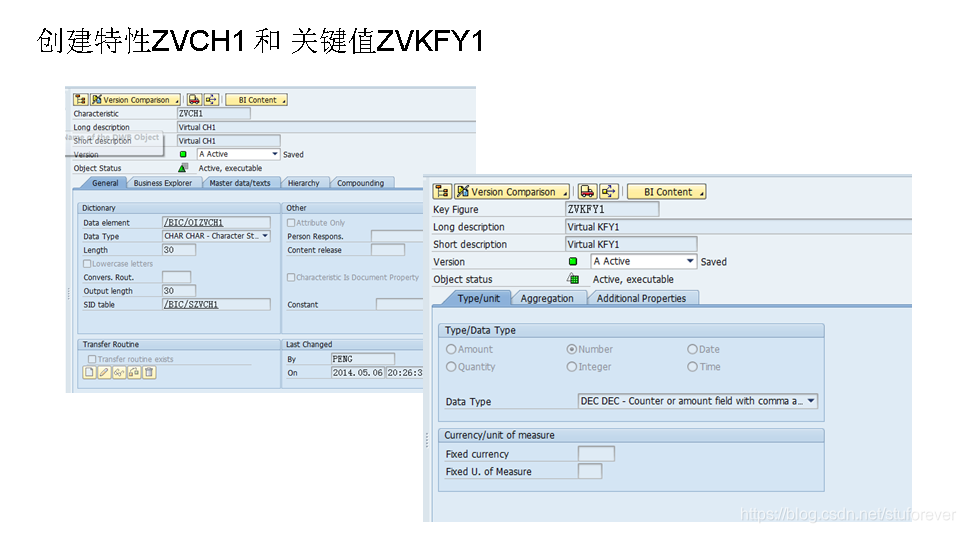
Task: Click Change transfer routine pencil icon
Action: (104, 372)
